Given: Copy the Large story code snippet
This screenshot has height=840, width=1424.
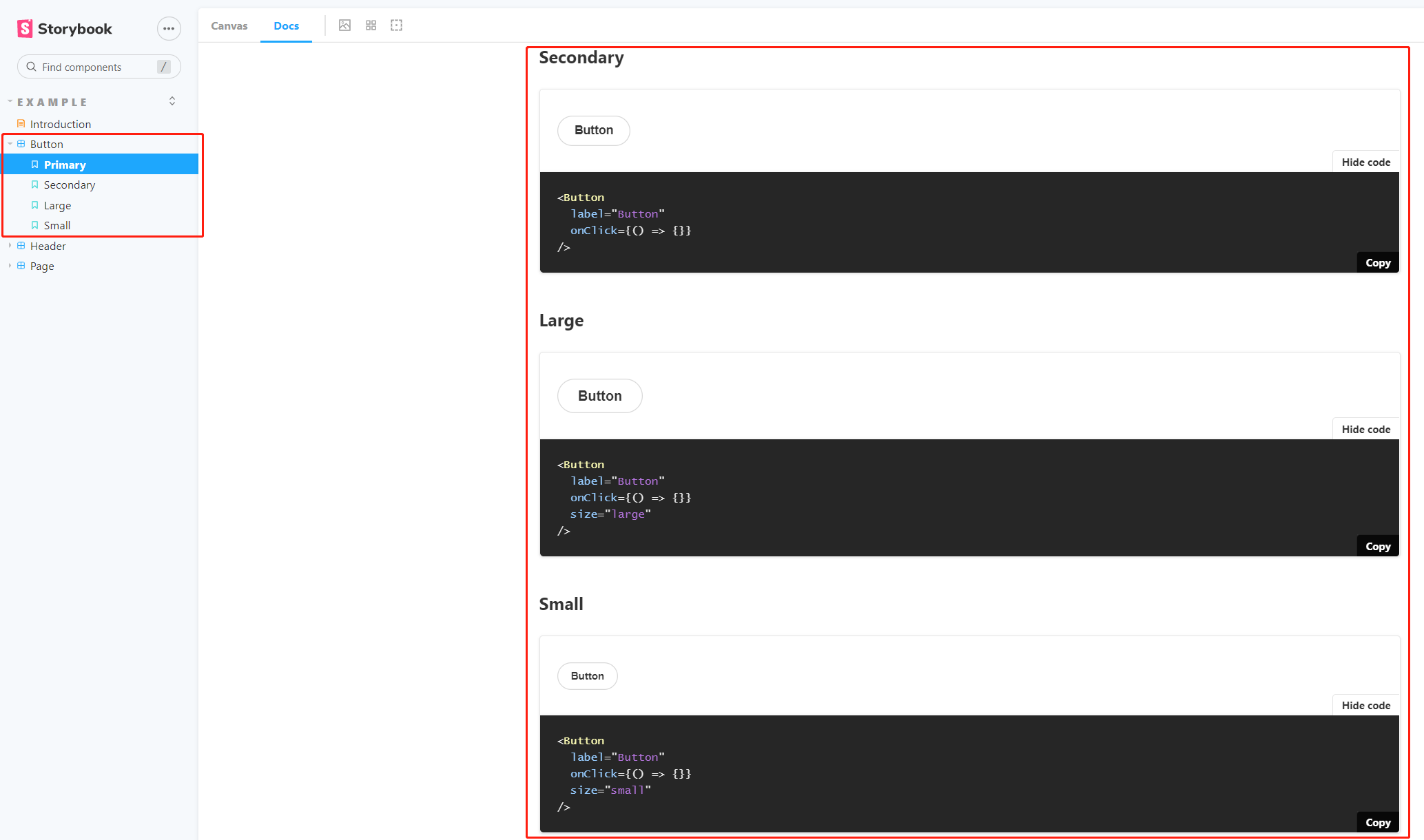Looking at the screenshot, I should (x=1377, y=546).
